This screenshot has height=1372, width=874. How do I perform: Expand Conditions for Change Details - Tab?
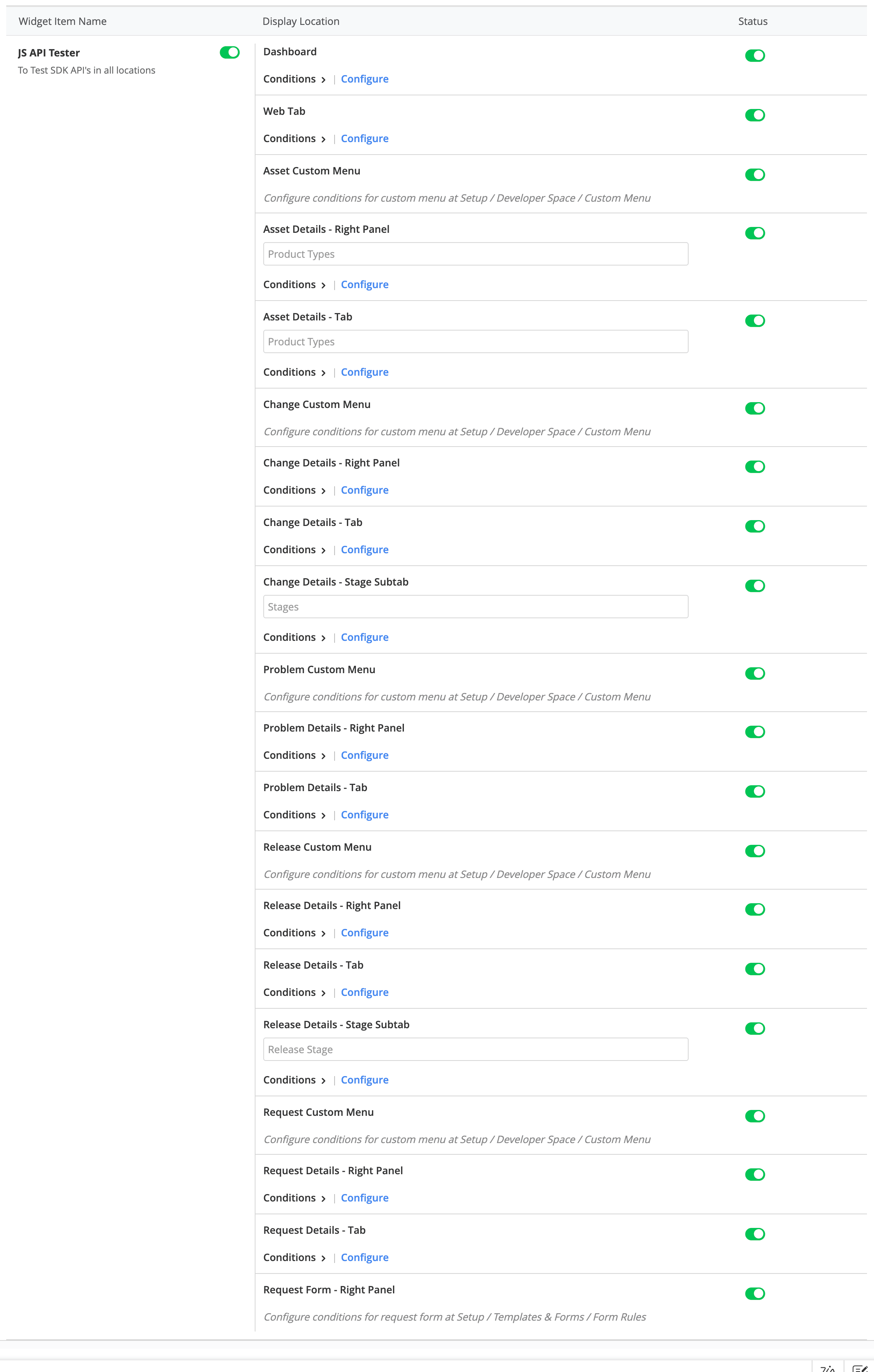(x=294, y=550)
